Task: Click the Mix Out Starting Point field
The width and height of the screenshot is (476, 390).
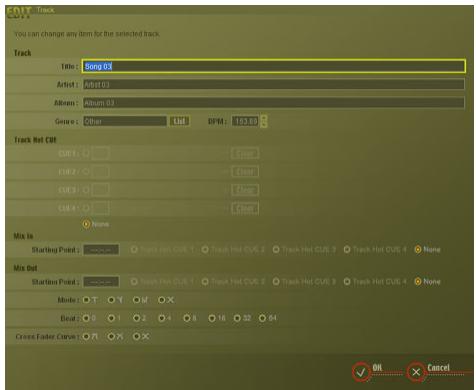Action: pos(101,282)
